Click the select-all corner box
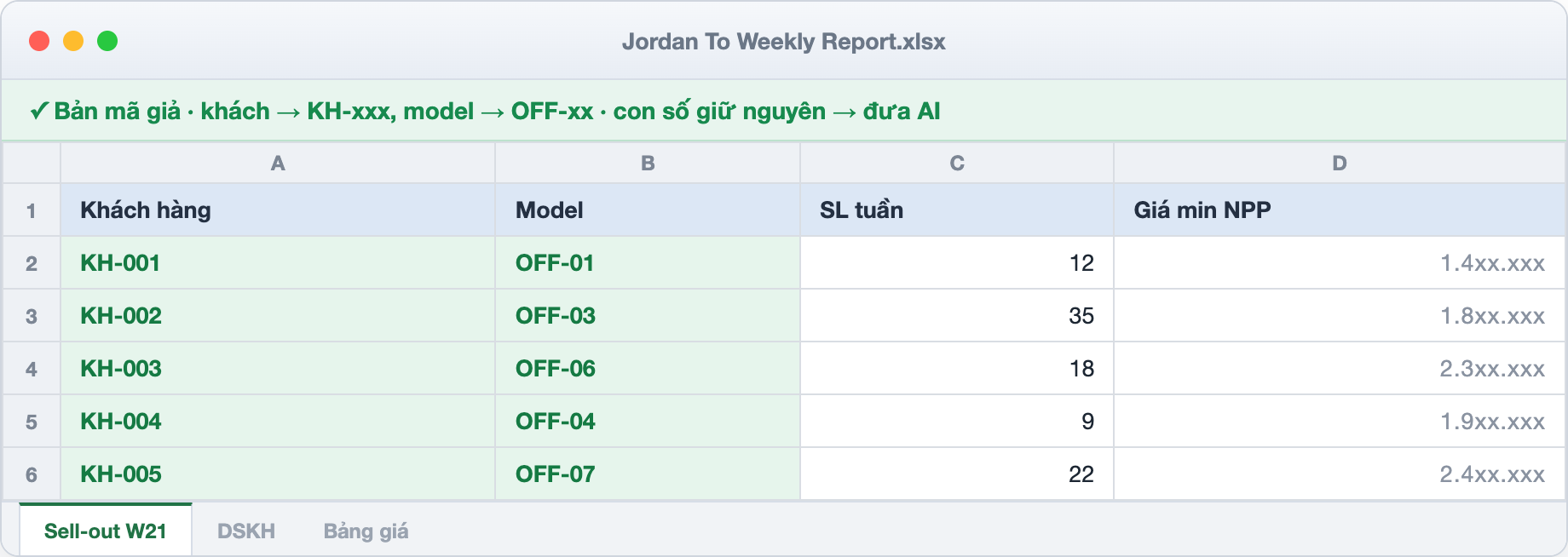Image resolution: width=1568 pixels, height=557 pixels. coord(32,163)
